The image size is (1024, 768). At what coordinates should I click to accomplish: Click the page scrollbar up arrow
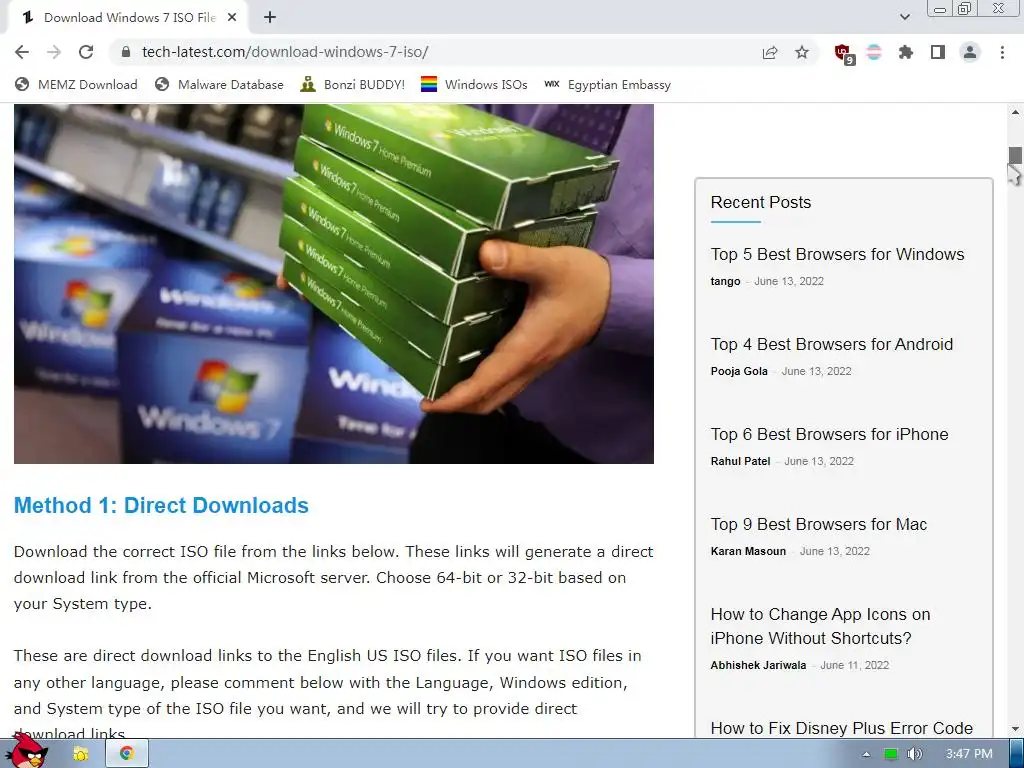coord(1015,112)
